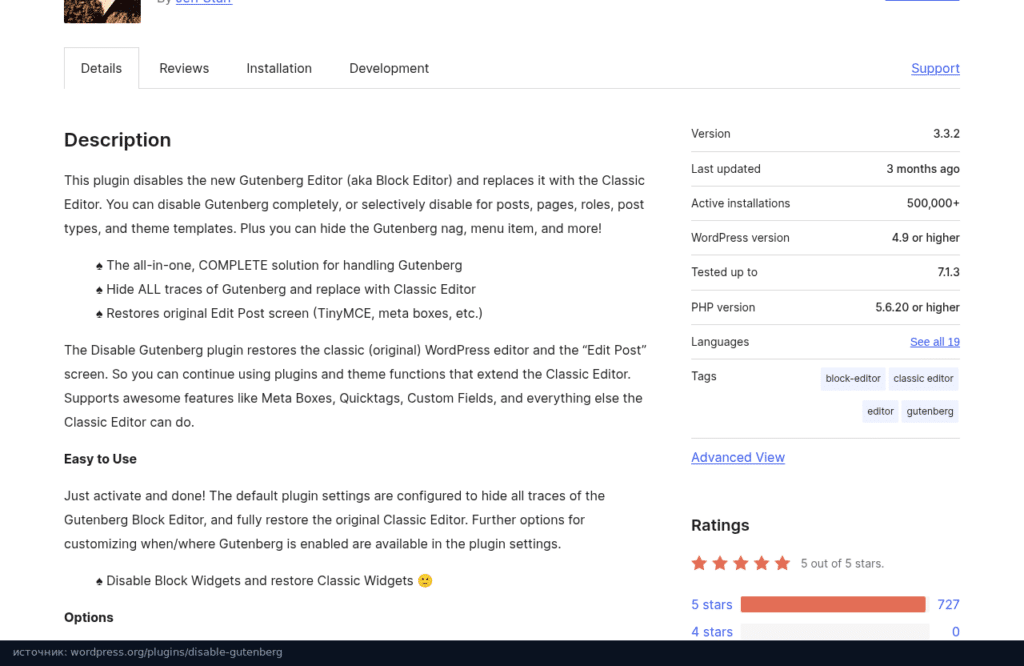The image size is (1024, 666).
Task: Open the 4 stars reviews link
Action: (x=712, y=631)
